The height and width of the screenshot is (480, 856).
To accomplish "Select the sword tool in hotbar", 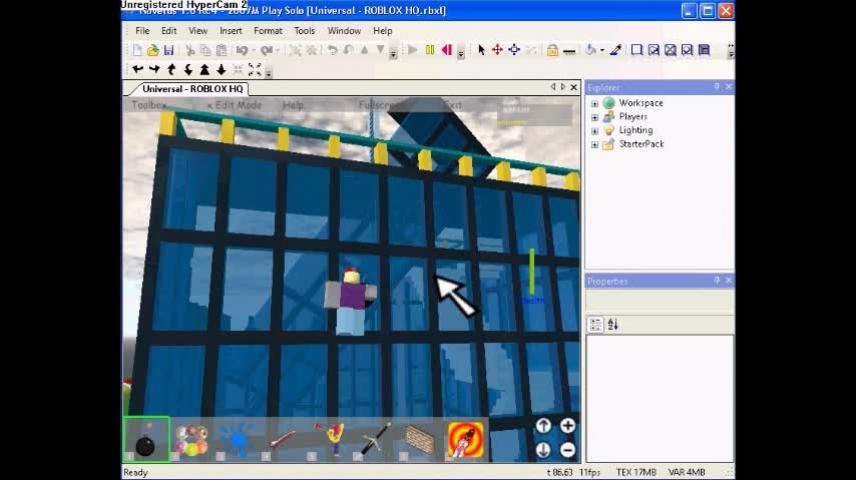I will coord(375,440).
